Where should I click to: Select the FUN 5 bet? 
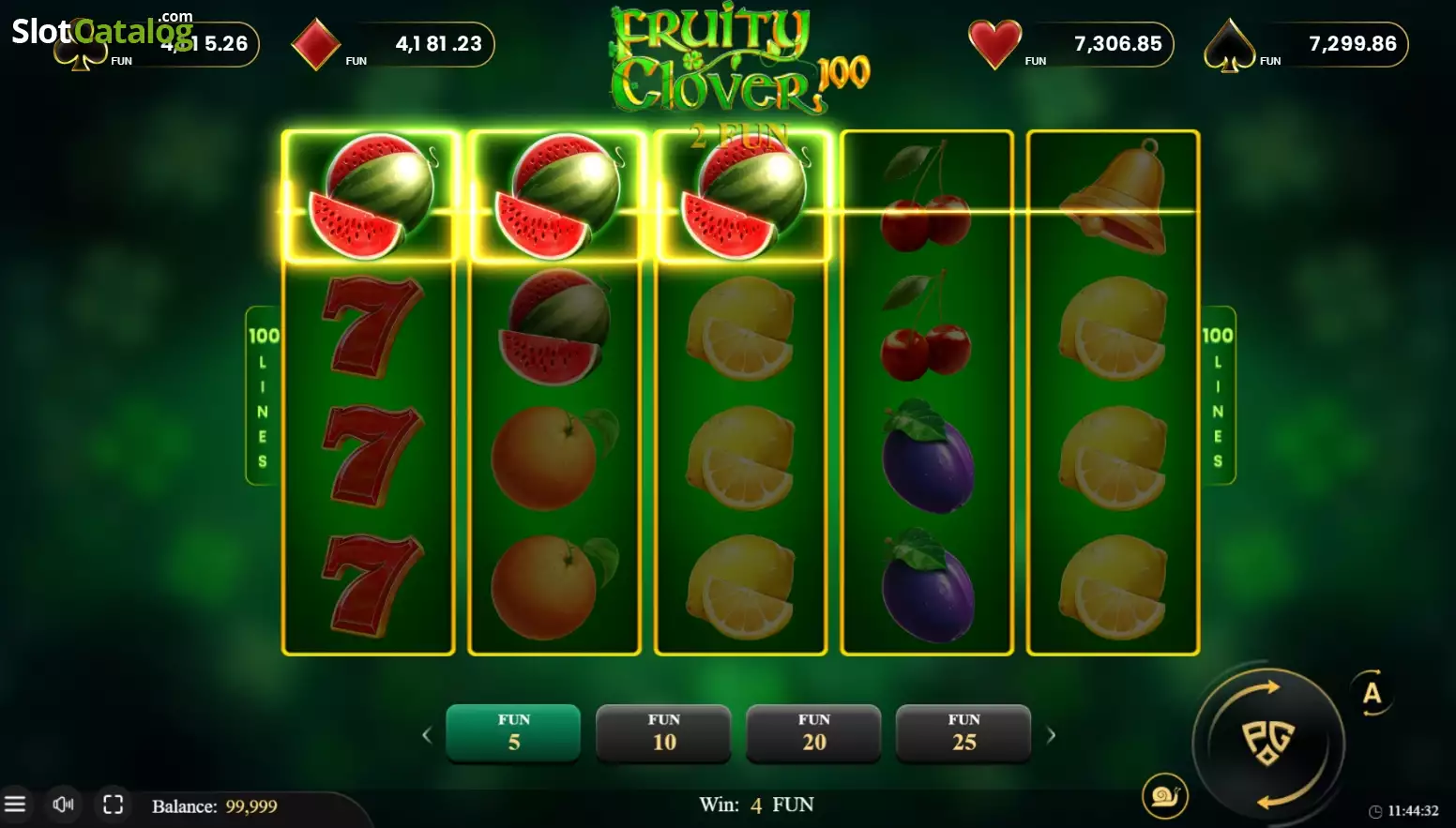[513, 732]
